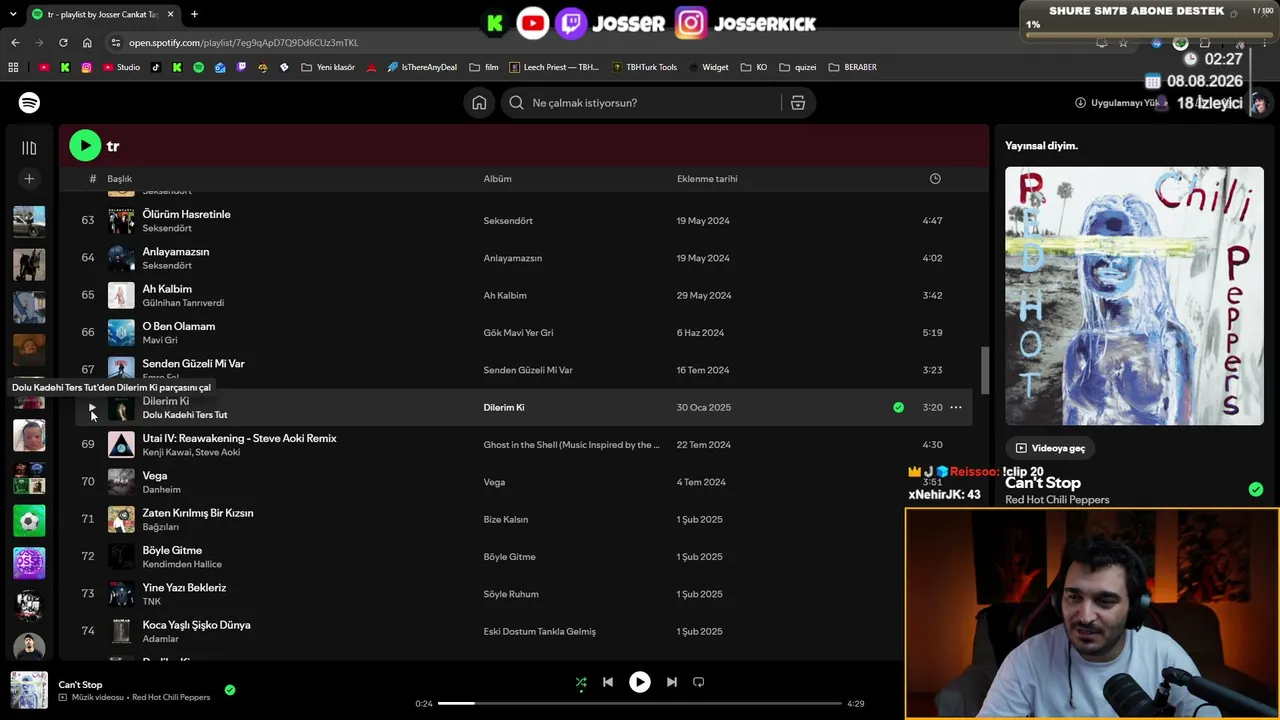Open the tab search dropdown arrow

click(12, 14)
